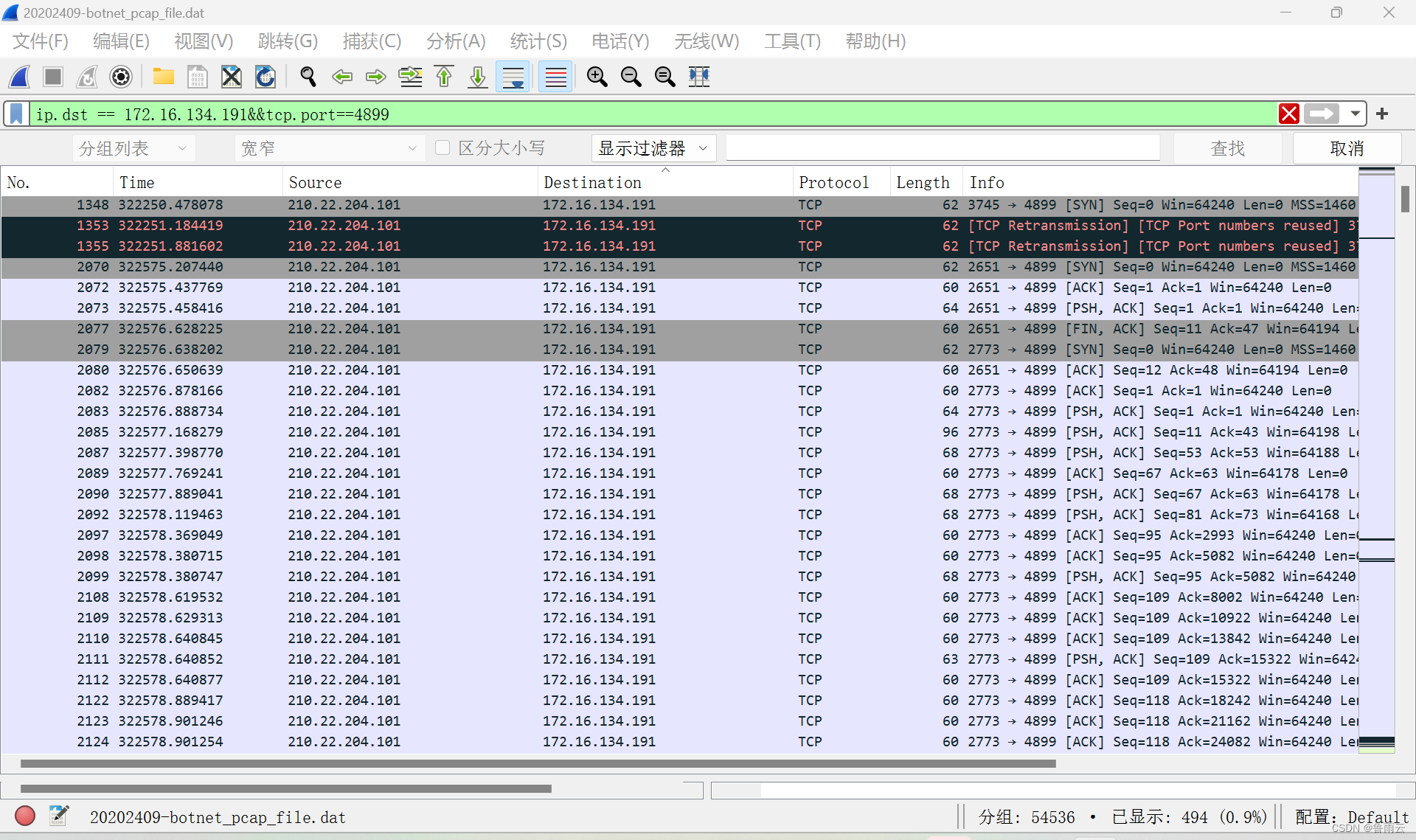Select packet 1353 TCP Retransmission row
The width and height of the screenshot is (1416, 840).
679,226
